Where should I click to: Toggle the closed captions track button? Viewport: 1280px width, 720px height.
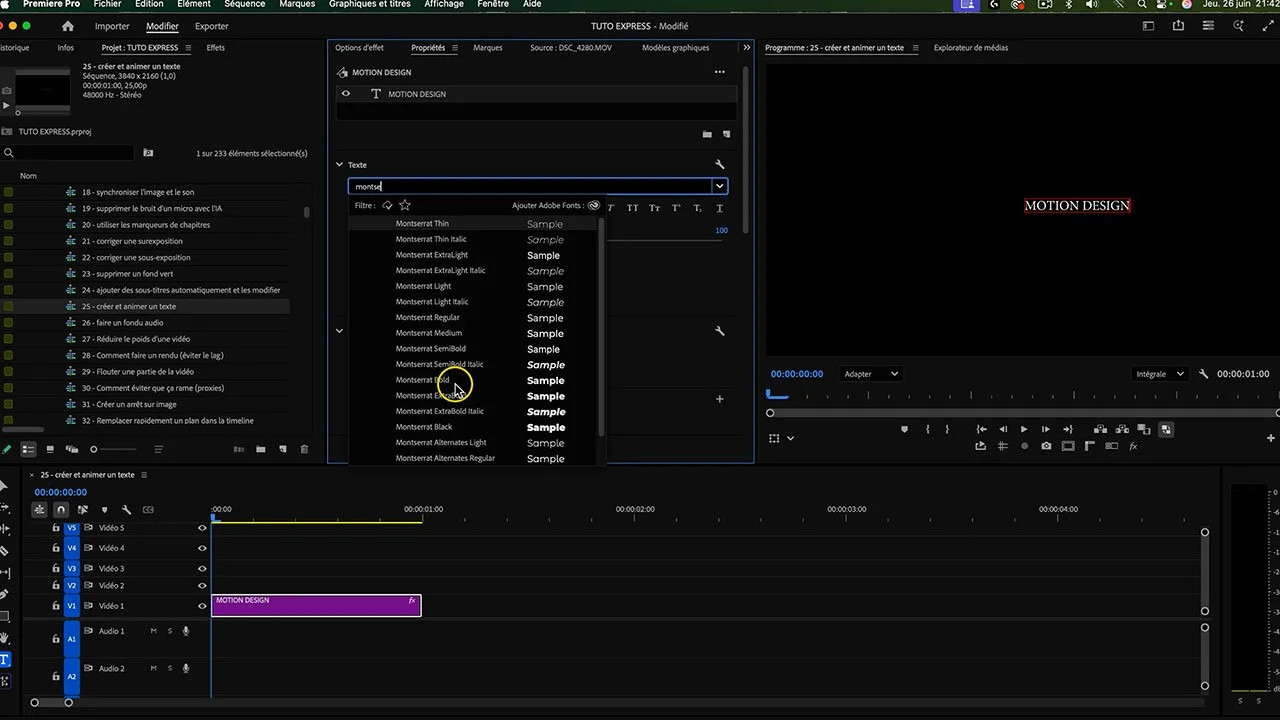(148, 510)
